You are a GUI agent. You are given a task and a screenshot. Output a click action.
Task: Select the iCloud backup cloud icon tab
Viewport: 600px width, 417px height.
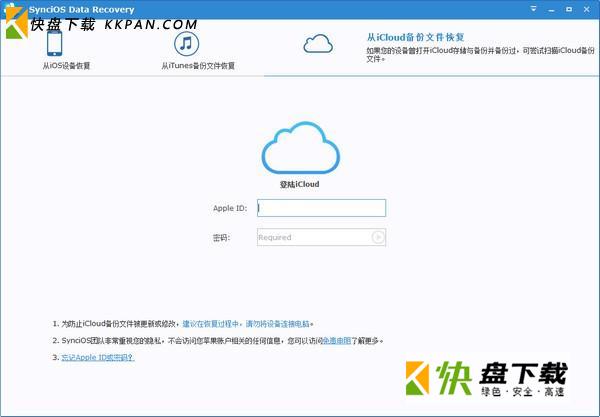pyautogui.click(x=318, y=44)
